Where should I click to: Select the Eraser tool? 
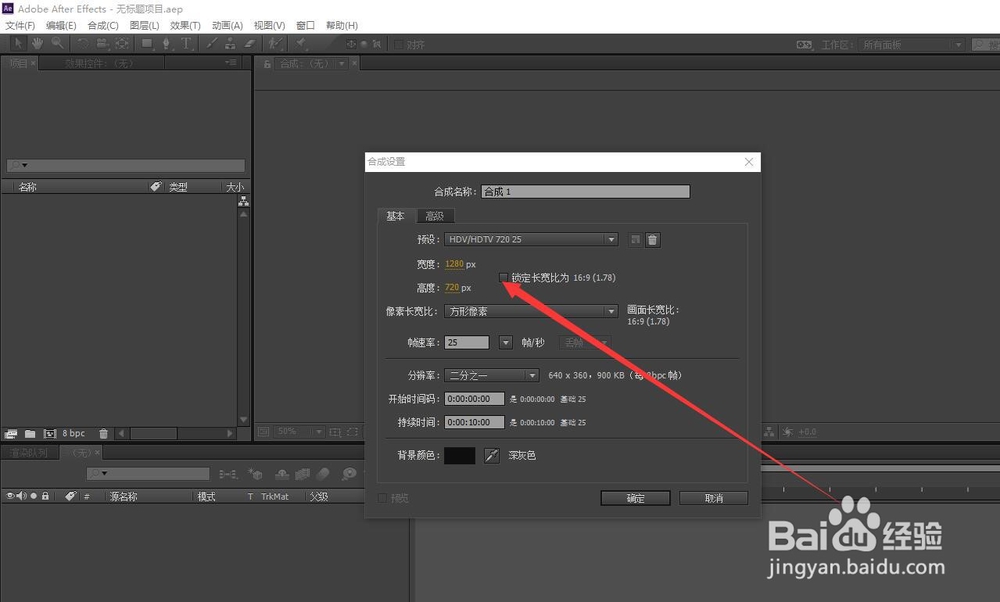[x=250, y=43]
